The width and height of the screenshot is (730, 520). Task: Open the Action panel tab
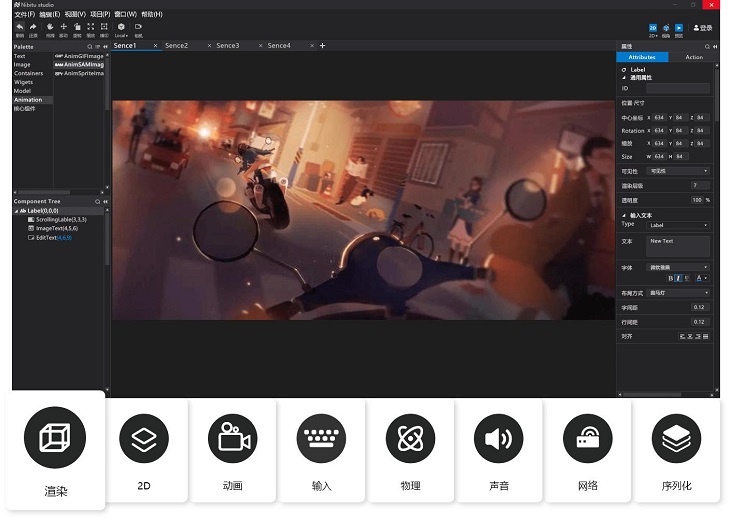pyautogui.click(x=693, y=57)
